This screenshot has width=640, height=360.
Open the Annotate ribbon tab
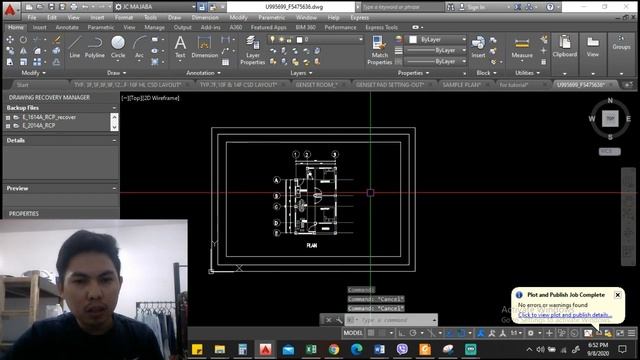point(67,27)
